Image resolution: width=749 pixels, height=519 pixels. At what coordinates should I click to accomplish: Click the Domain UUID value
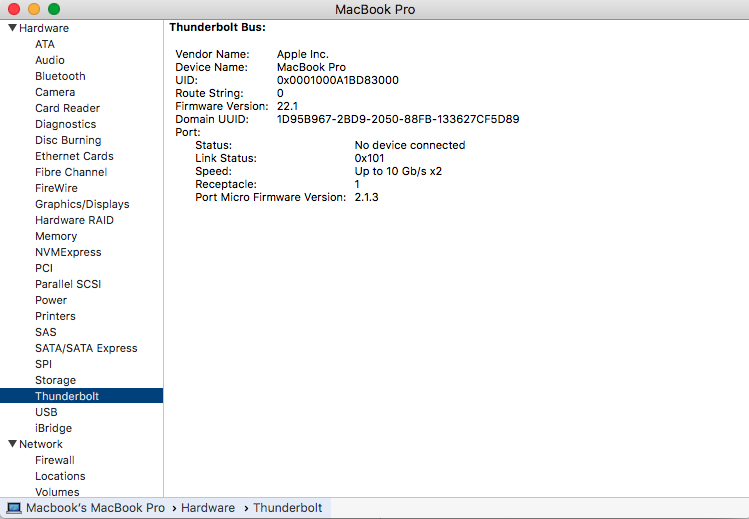[398, 119]
